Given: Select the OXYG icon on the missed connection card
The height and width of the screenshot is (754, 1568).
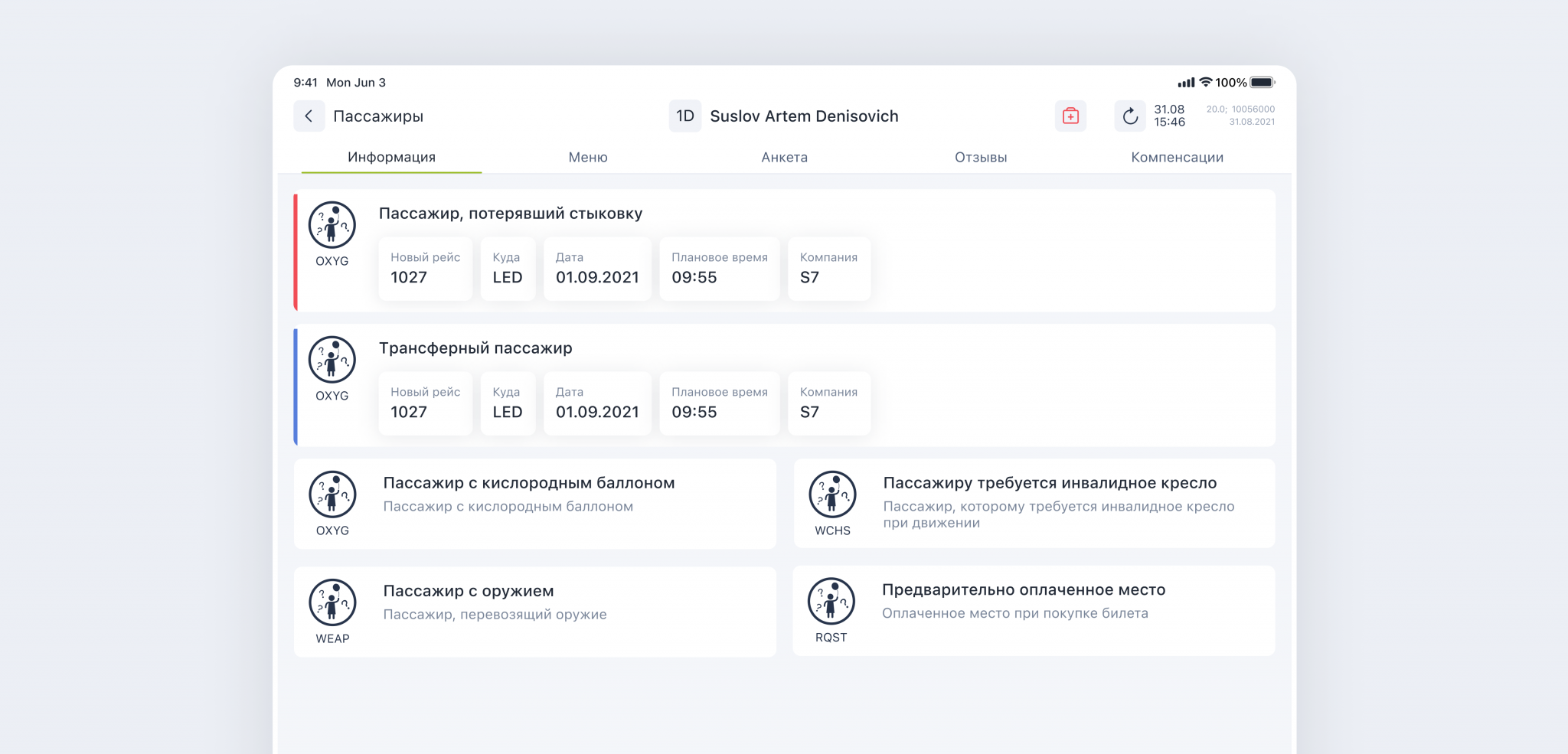Looking at the screenshot, I should click(332, 226).
